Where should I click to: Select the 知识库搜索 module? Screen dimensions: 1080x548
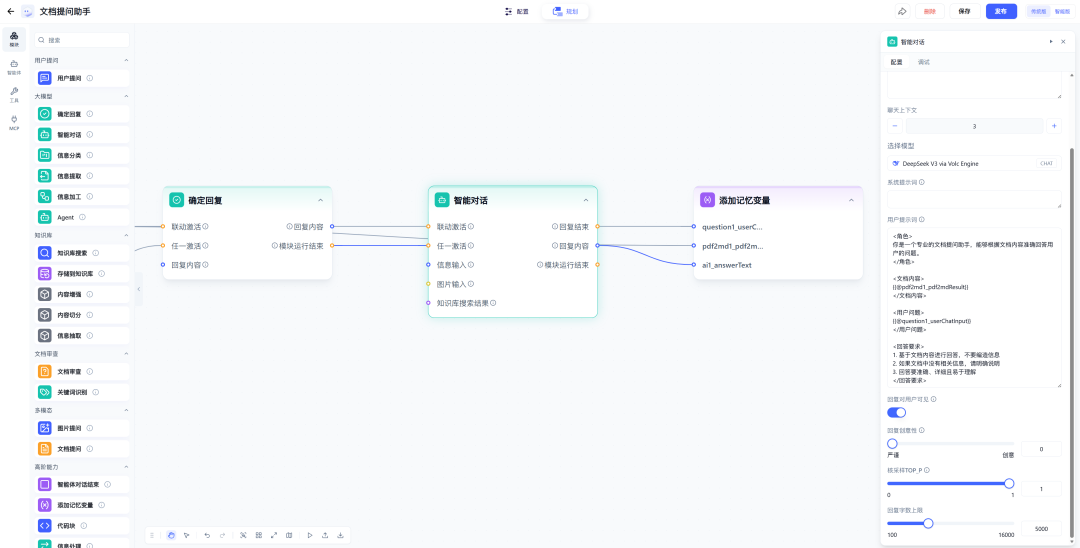click(x=82, y=253)
